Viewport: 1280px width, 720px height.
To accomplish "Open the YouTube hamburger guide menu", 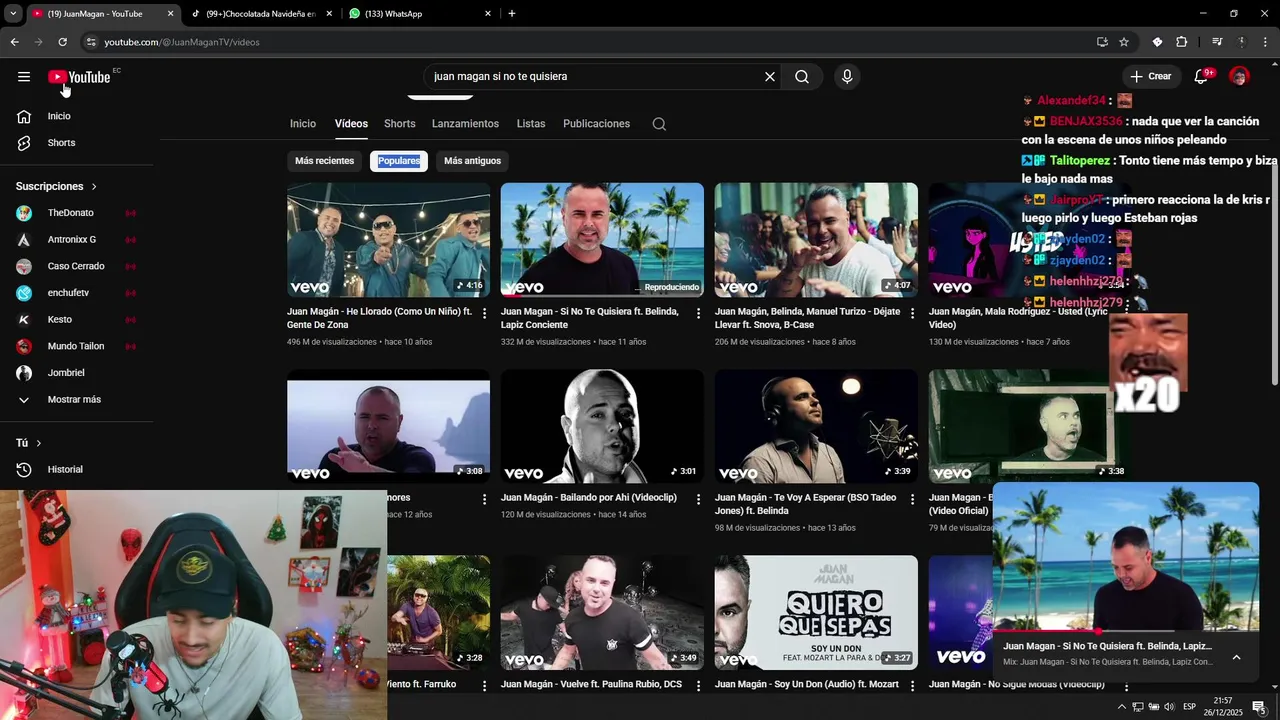I will (x=24, y=77).
